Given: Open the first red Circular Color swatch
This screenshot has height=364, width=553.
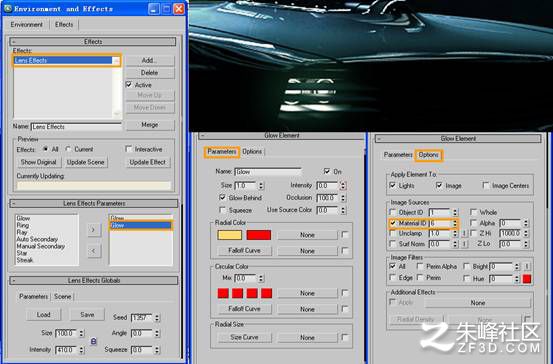Looking at the screenshot, I should [x=223, y=293].
